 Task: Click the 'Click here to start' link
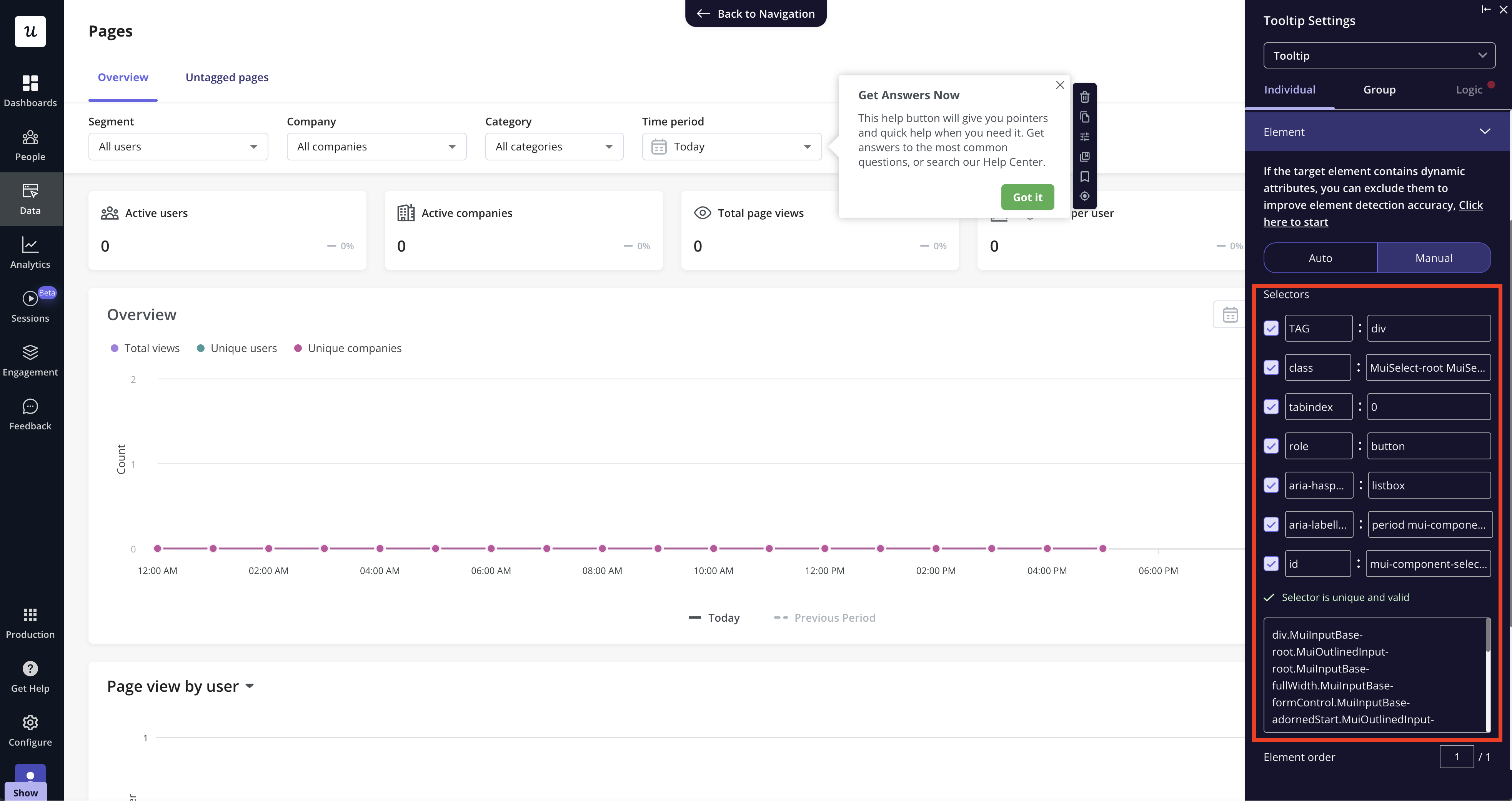(x=1296, y=222)
